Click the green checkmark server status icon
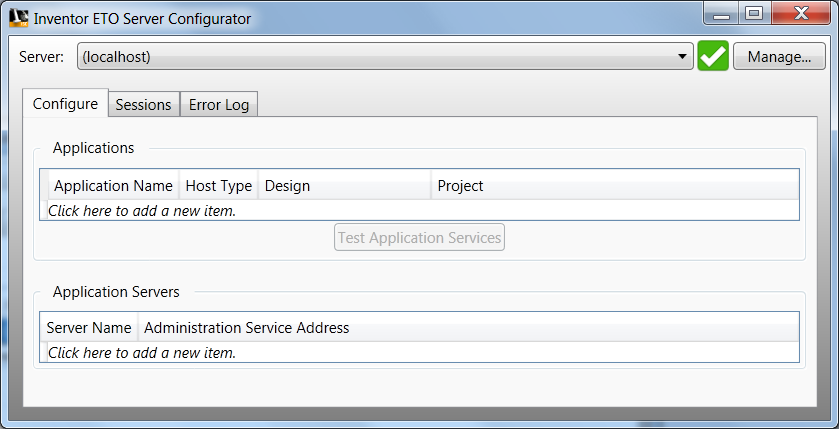Screen dimensions: 839x429 tap(713, 57)
